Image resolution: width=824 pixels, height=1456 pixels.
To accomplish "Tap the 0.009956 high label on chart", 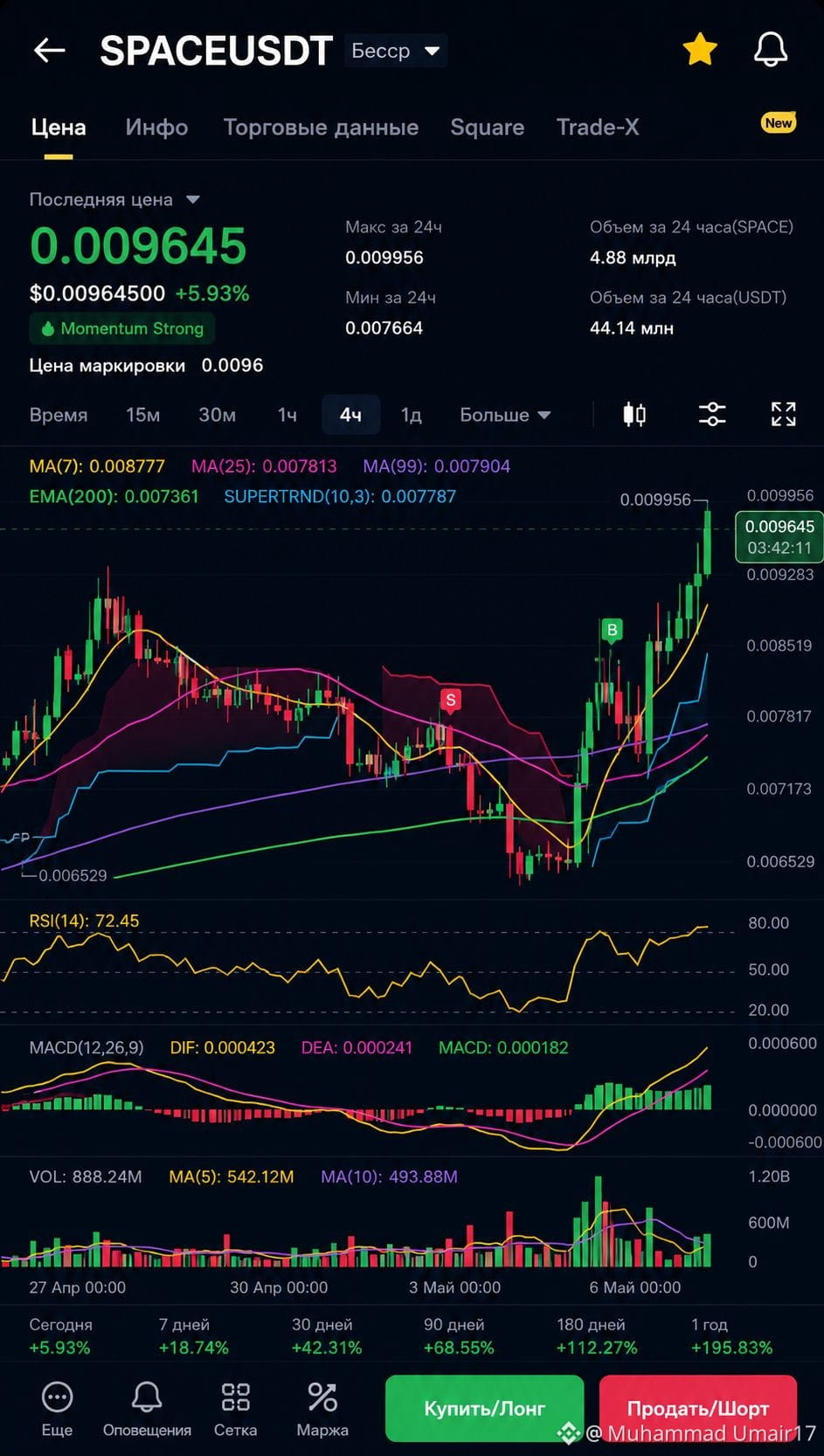I will (x=655, y=500).
